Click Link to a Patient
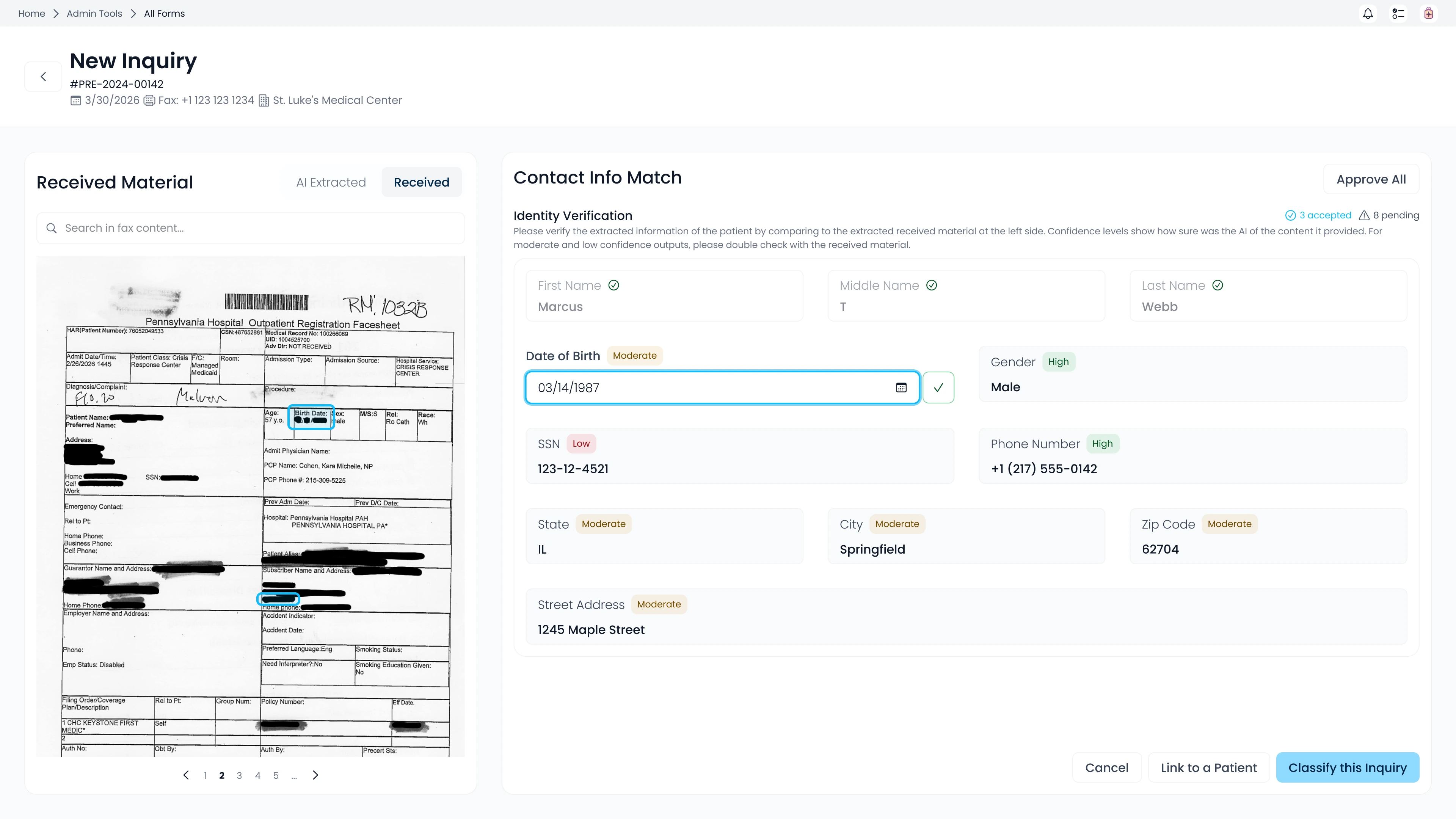Image resolution: width=1456 pixels, height=819 pixels. point(1209,767)
